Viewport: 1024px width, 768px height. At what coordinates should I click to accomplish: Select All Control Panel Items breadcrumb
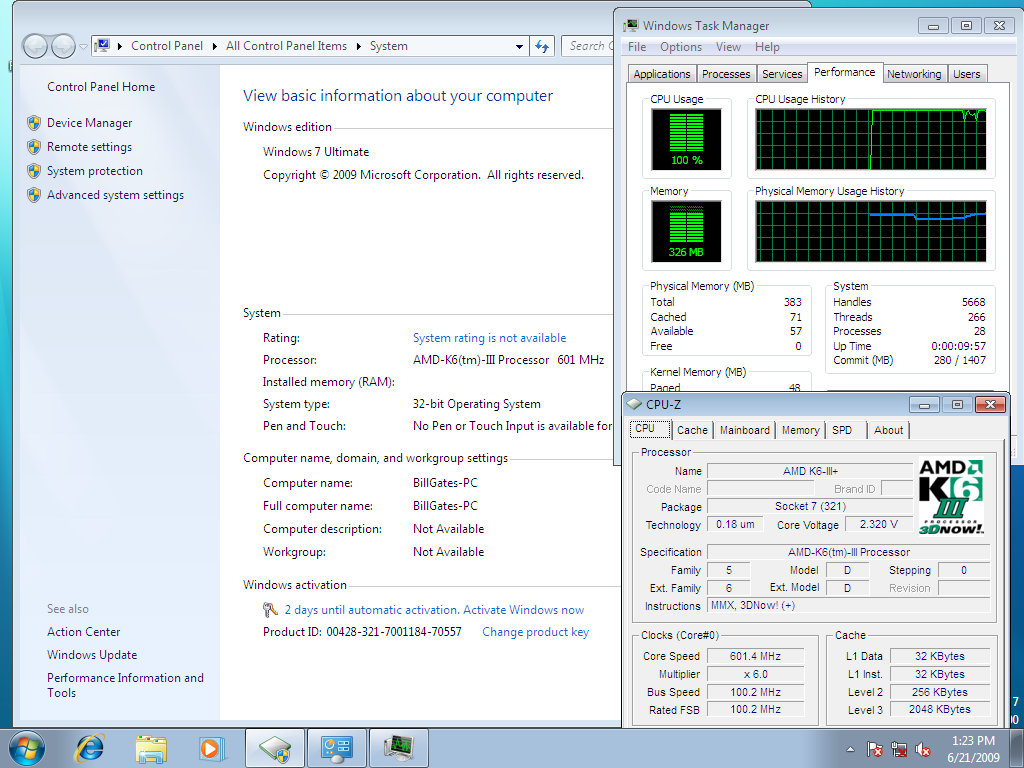click(x=286, y=46)
